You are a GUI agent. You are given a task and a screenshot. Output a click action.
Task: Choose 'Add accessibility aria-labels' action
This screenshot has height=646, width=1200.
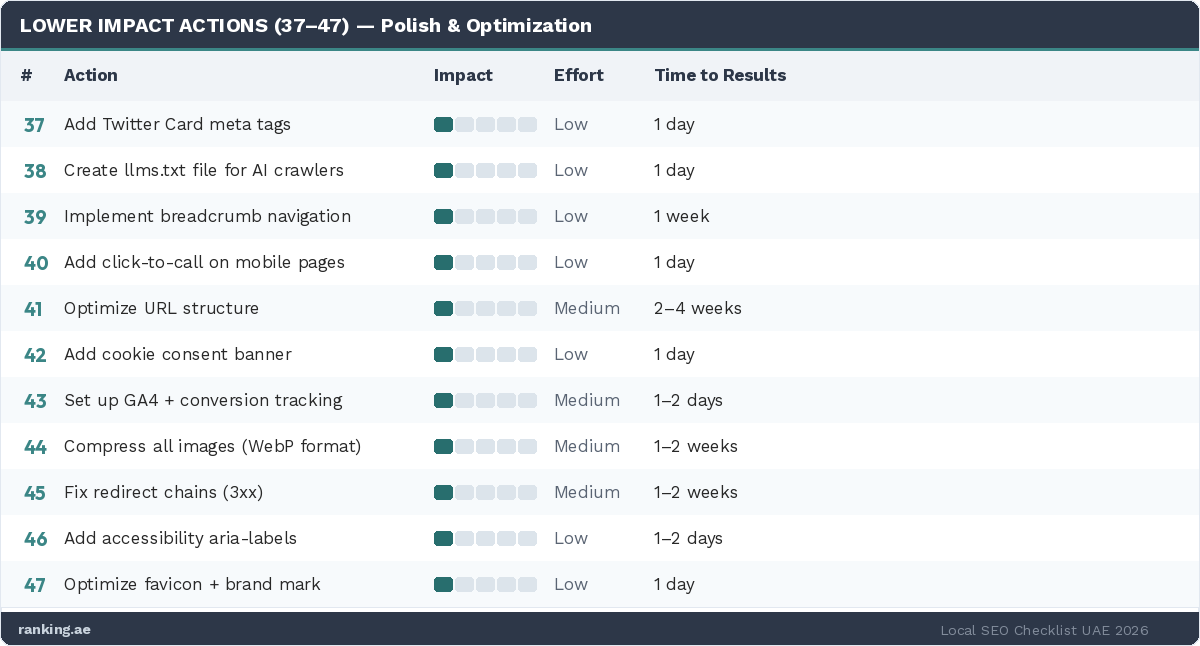[180, 539]
